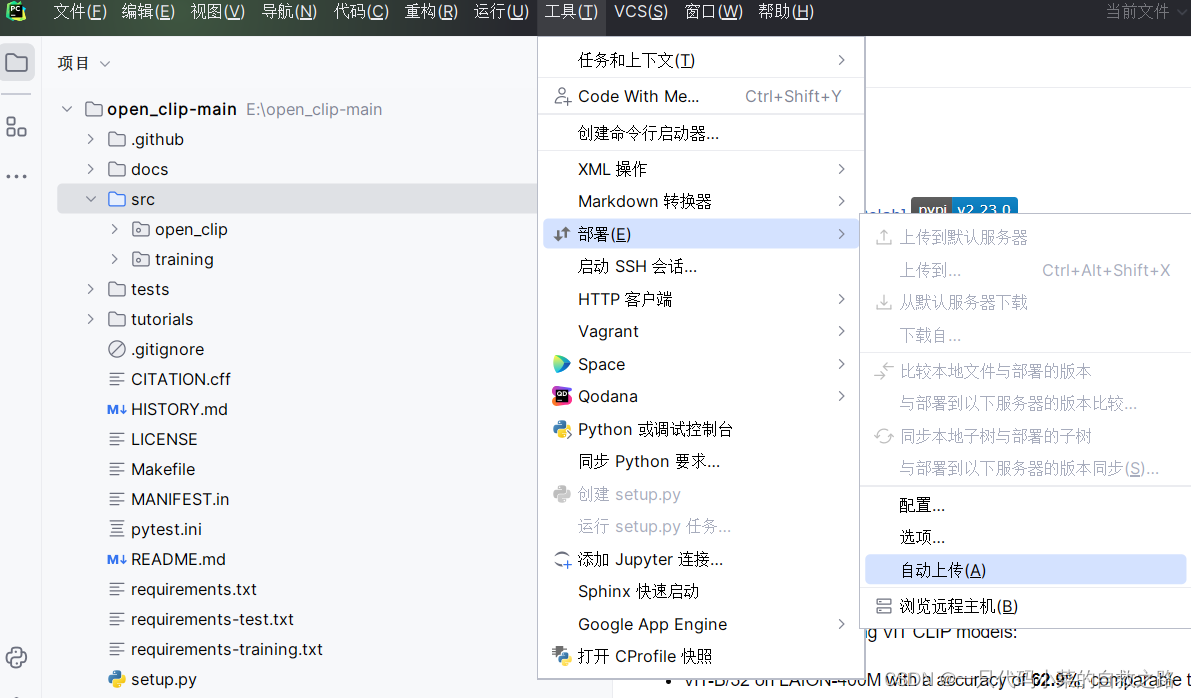Expand the .github folder
1191x698 pixels.
tap(90, 139)
